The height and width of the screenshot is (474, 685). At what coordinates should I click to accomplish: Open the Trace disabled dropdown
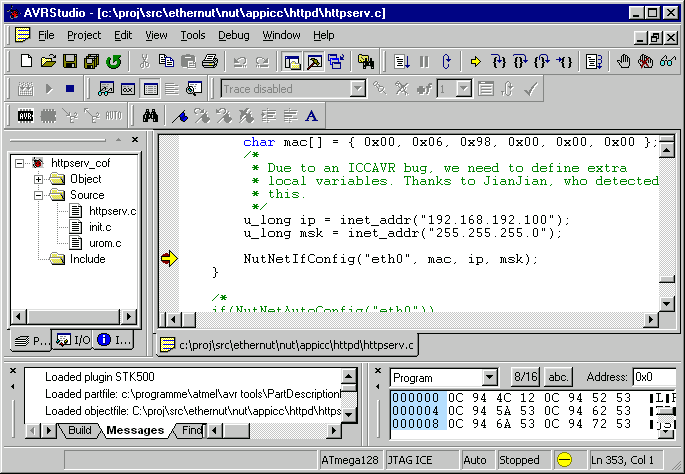pyautogui.click(x=358, y=89)
